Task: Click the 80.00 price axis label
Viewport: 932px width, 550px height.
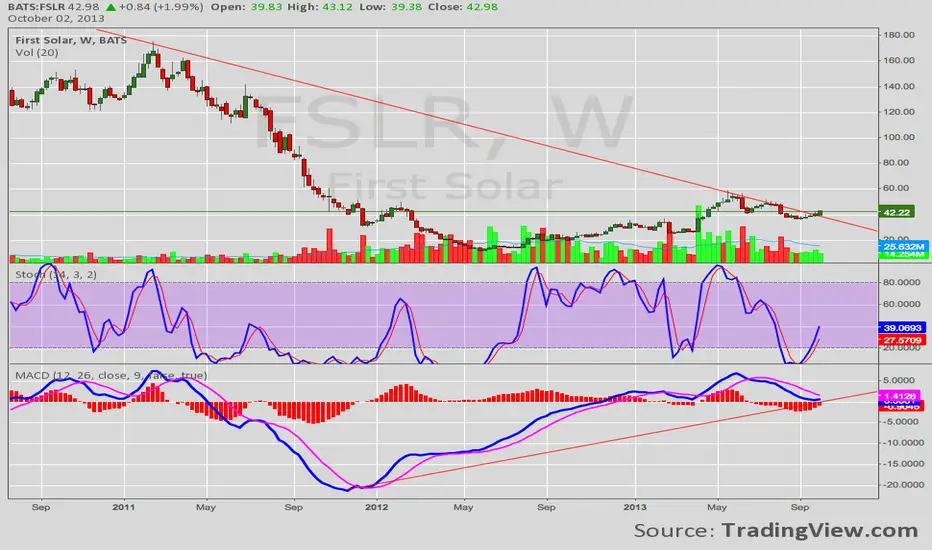Action: tap(896, 162)
